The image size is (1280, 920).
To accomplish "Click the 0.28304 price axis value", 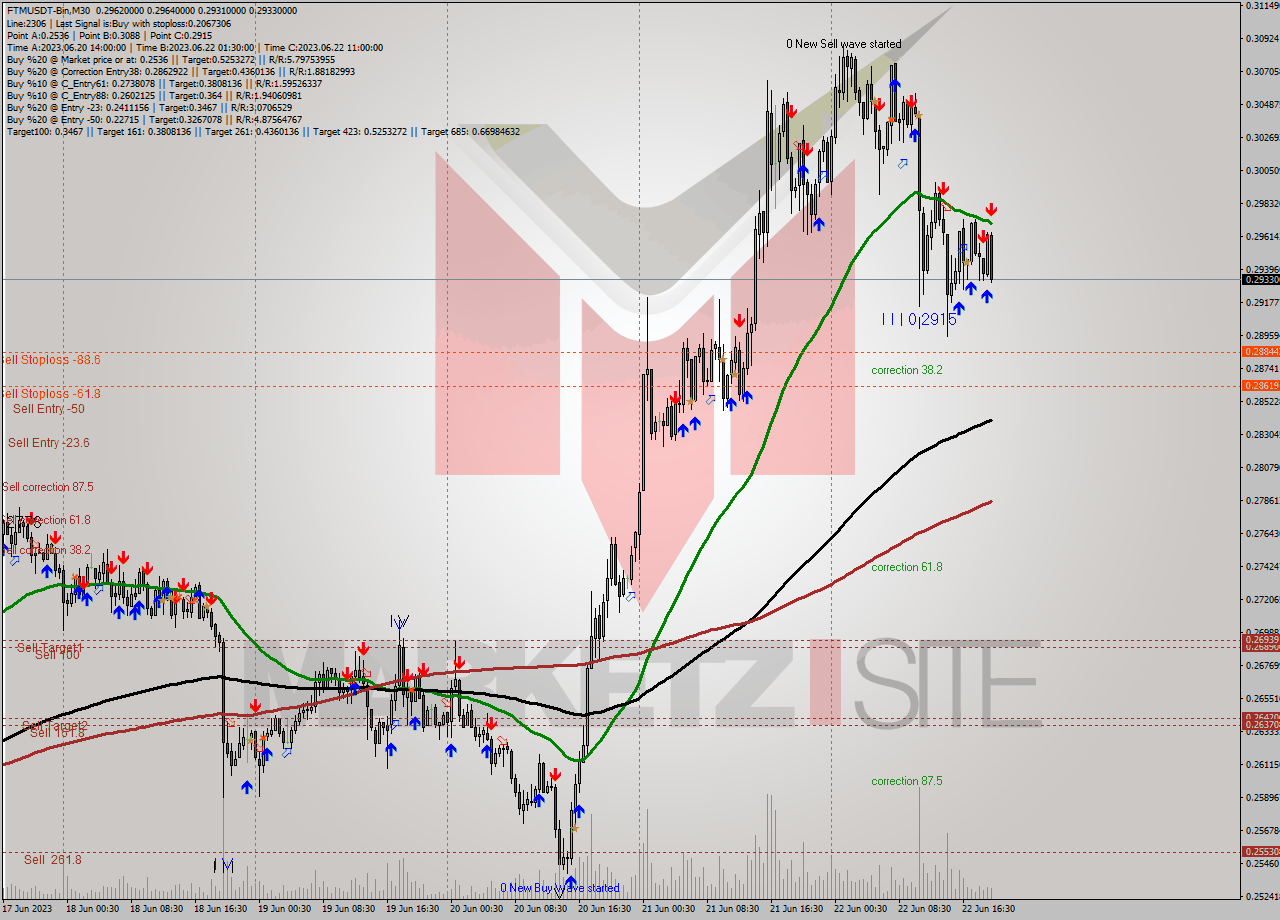I will pos(1262,435).
